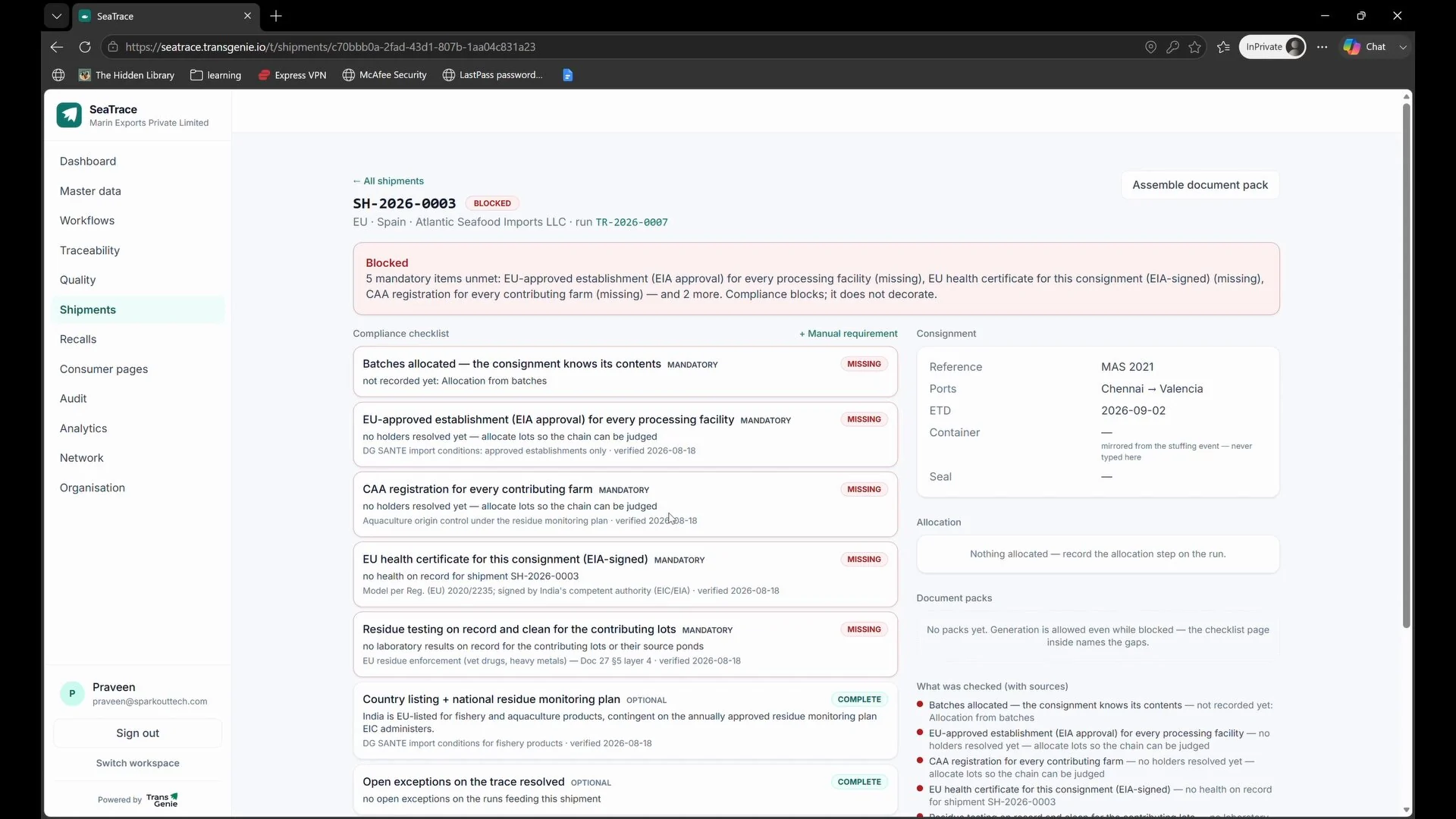Go to Dashboard in sidebar
Image resolution: width=1456 pixels, height=819 pixels.
pos(88,162)
